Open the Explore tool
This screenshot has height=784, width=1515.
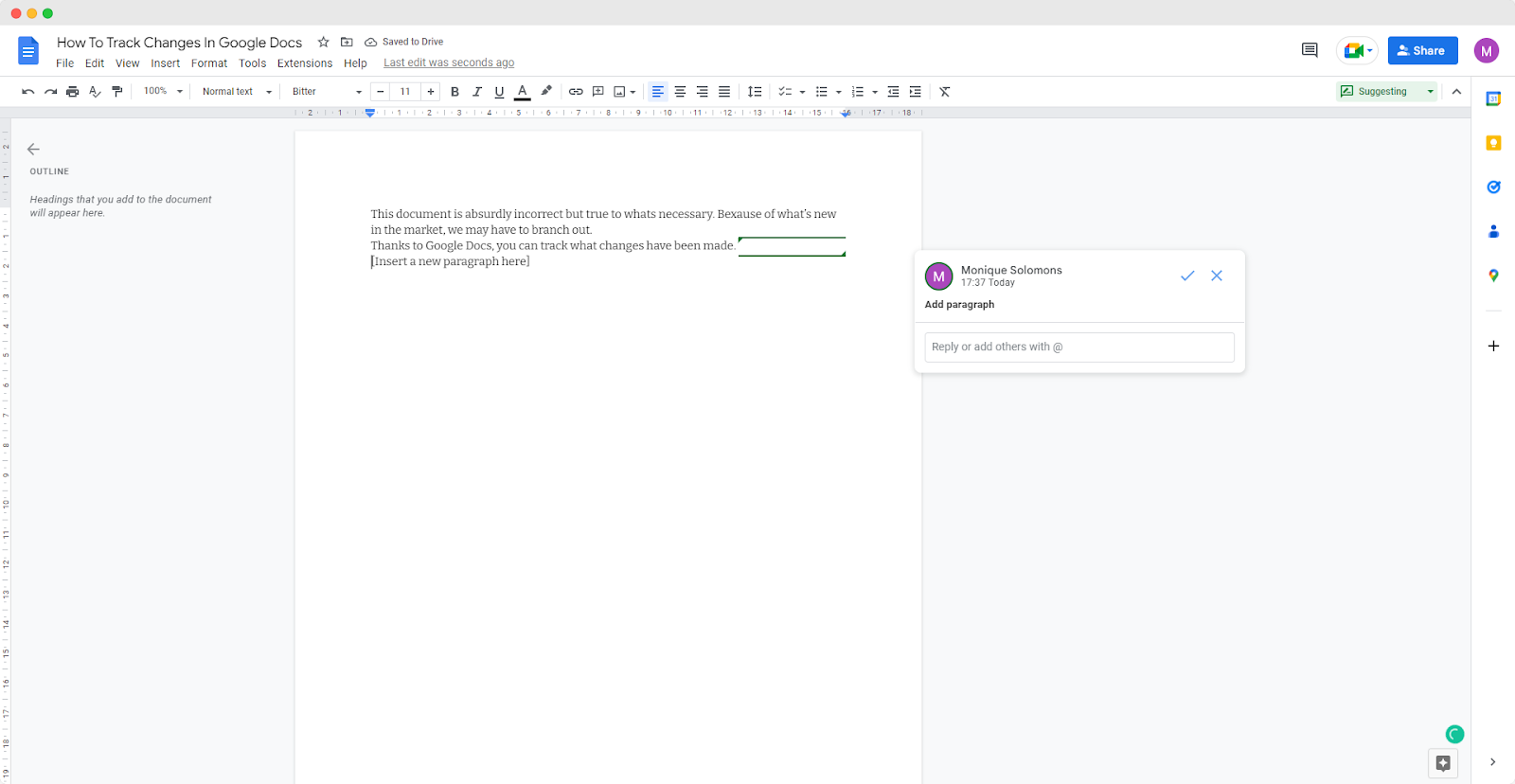(x=1443, y=763)
